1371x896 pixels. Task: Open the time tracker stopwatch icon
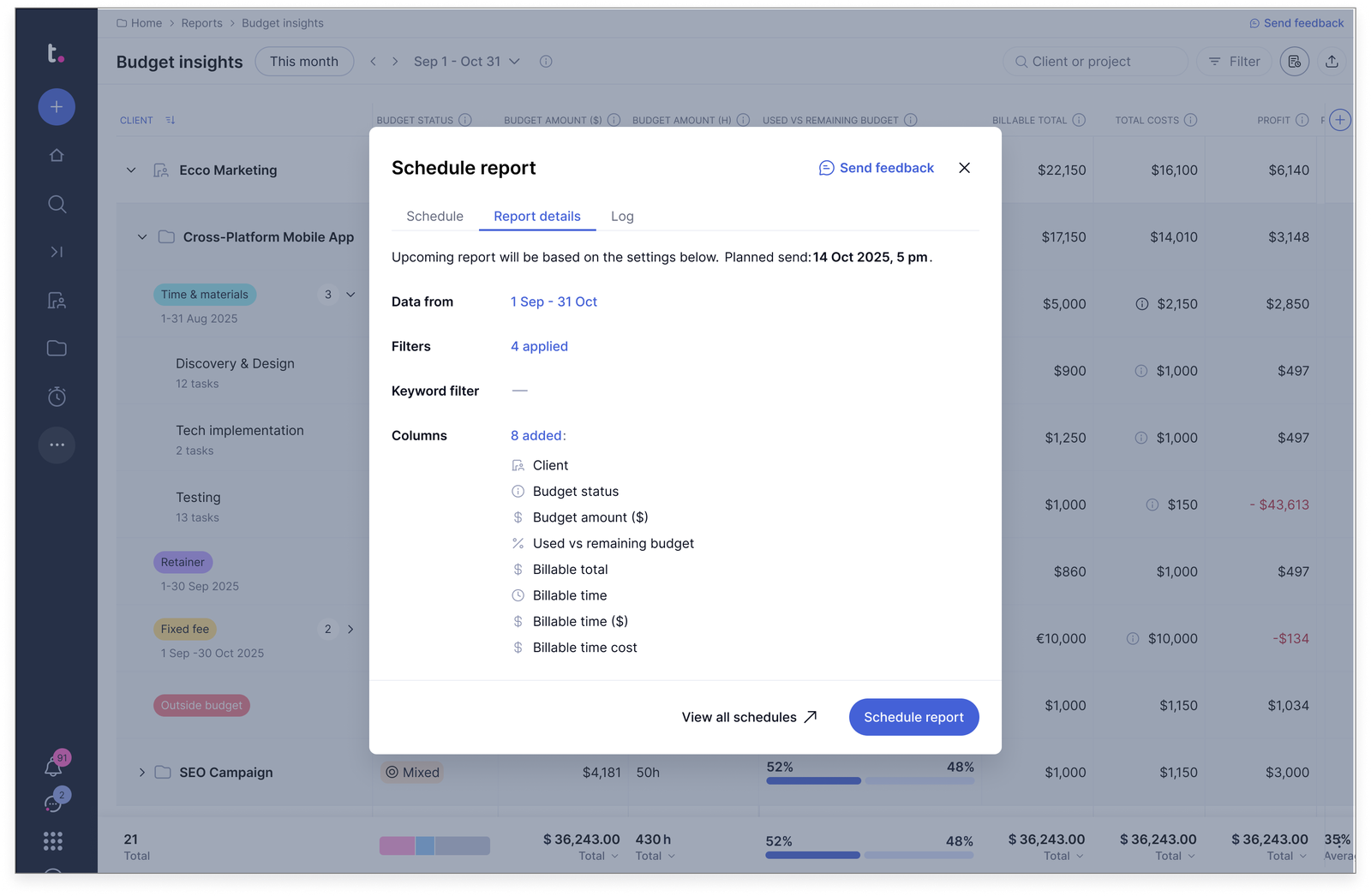[x=57, y=397]
